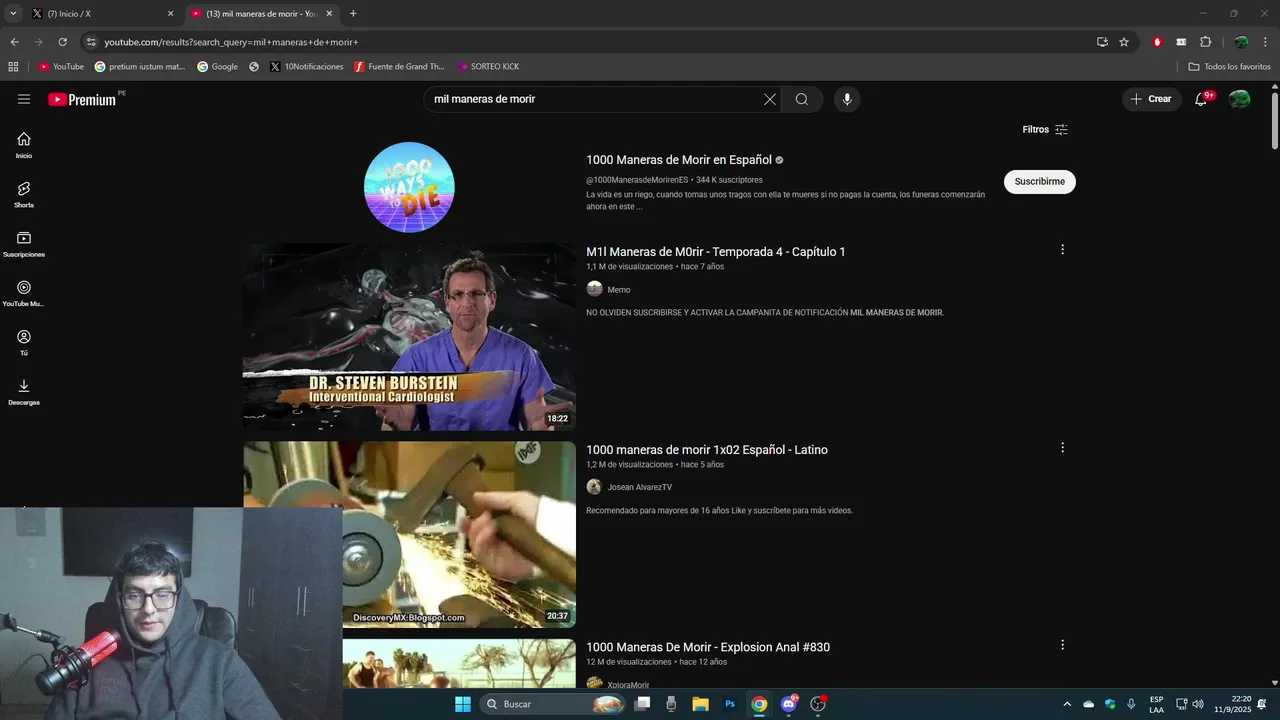This screenshot has width=1280, height=720.
Task: Open options menu for Explosion Anal video
Action: [1062, 645]
